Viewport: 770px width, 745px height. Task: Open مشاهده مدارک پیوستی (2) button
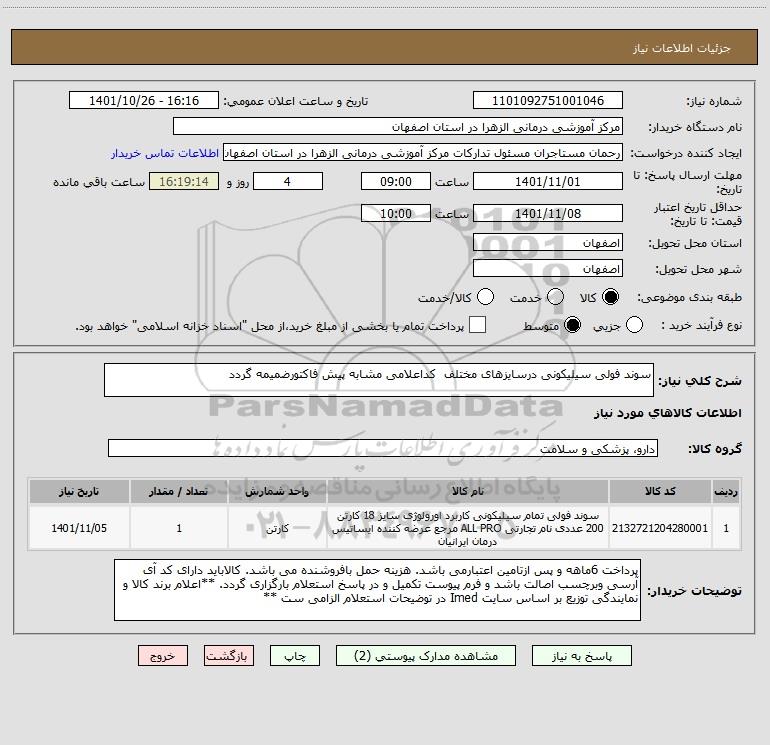(x=426, y=656)
